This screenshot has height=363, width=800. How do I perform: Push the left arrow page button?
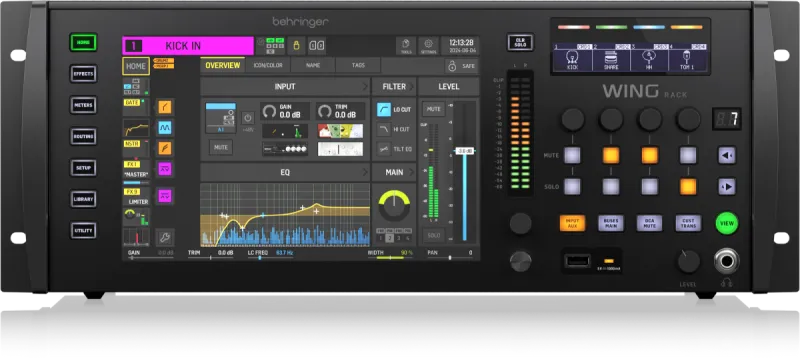727,155
